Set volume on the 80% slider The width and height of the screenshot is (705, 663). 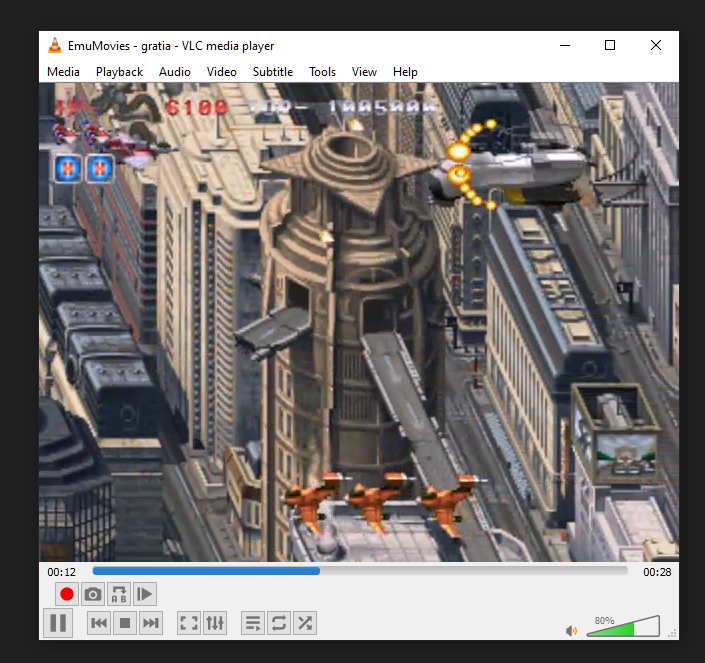[623, 627]
